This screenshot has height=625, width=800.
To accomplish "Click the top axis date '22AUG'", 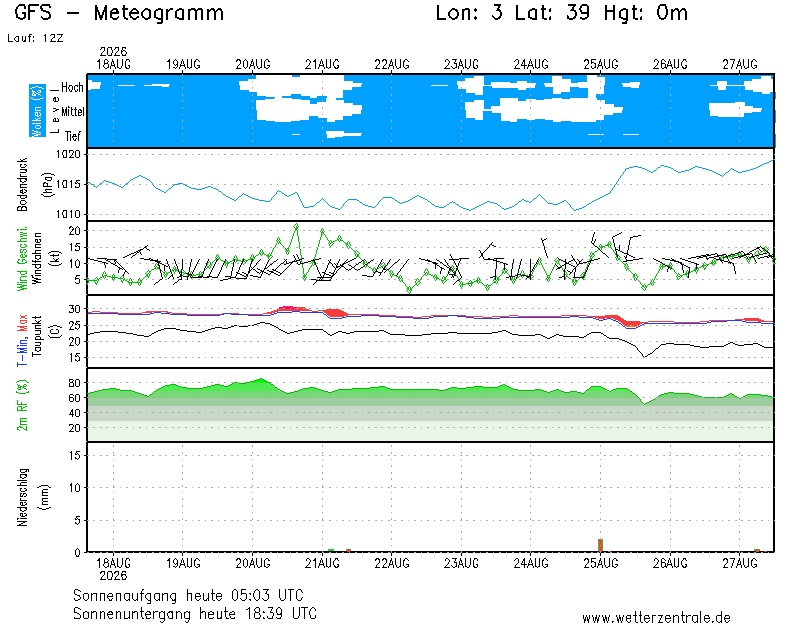I will (x=392, y=64).
